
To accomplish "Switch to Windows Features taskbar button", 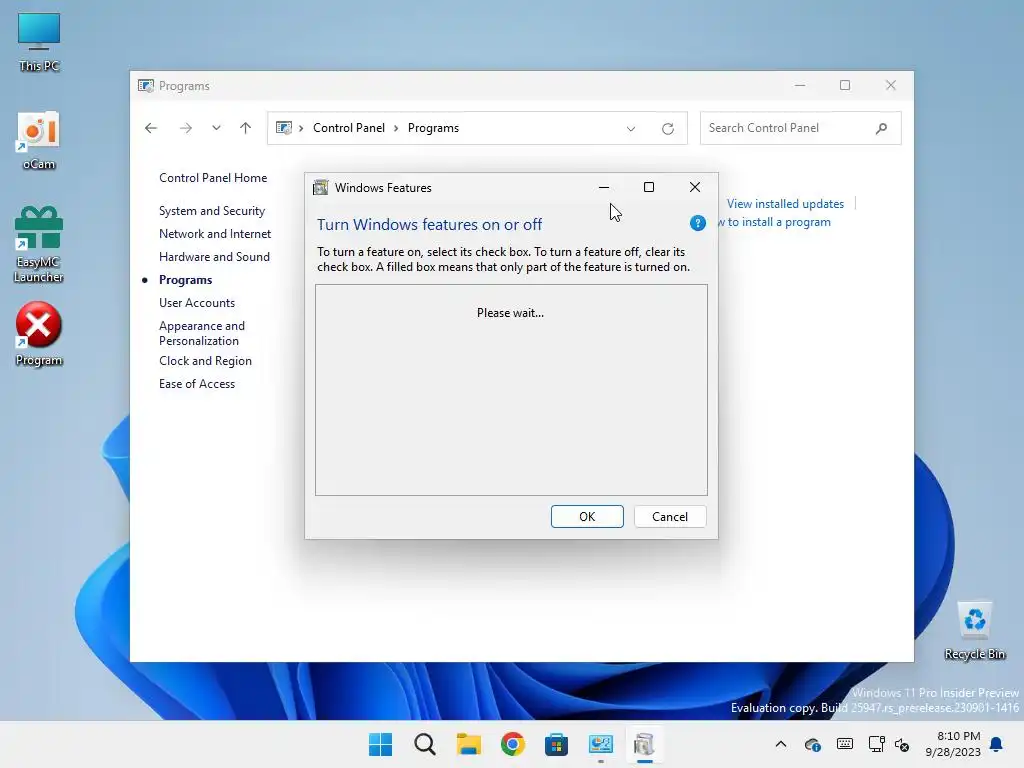I will pyautogui.click(x=644, y=744).
